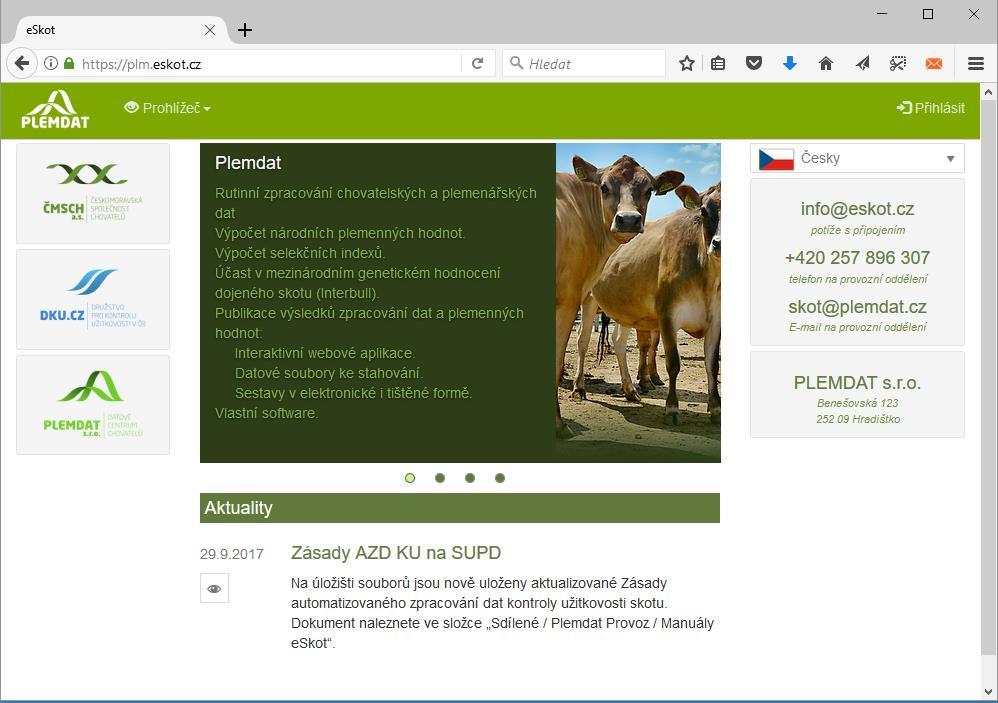Open the Zásady AZD KU na SUPD article

[396, 553]
